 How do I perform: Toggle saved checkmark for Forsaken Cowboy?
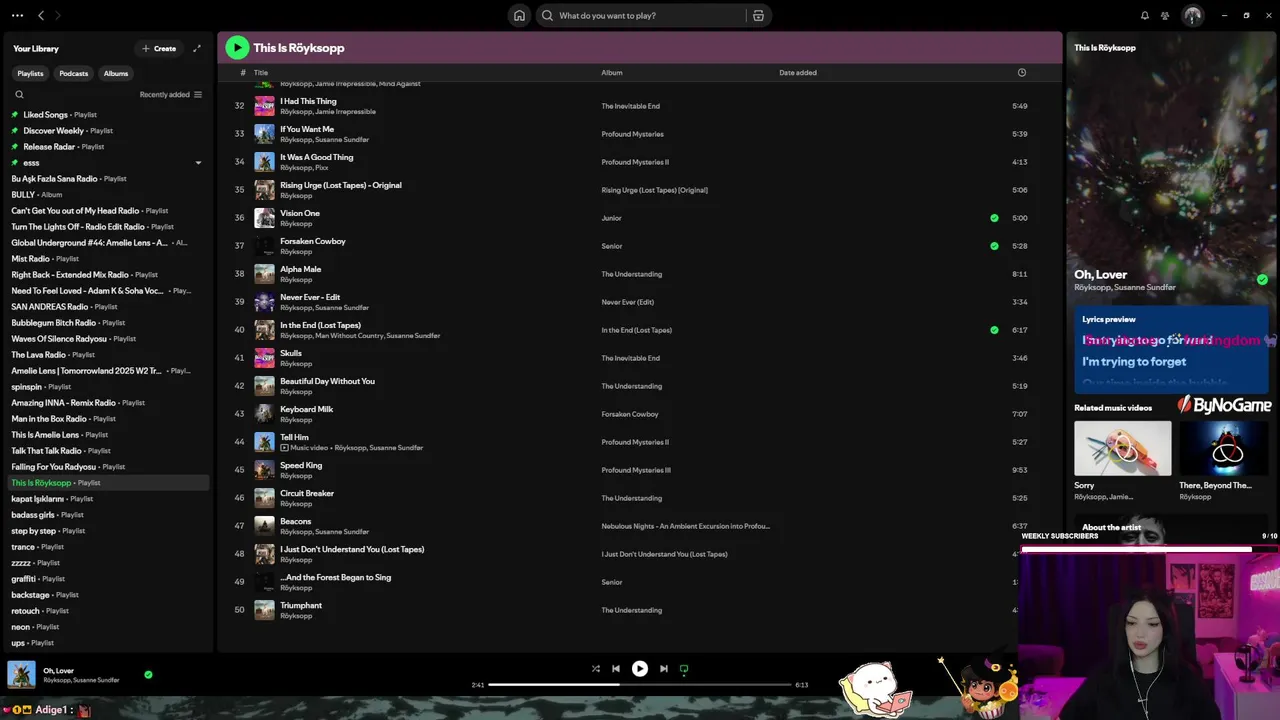[x=994, y=246]
